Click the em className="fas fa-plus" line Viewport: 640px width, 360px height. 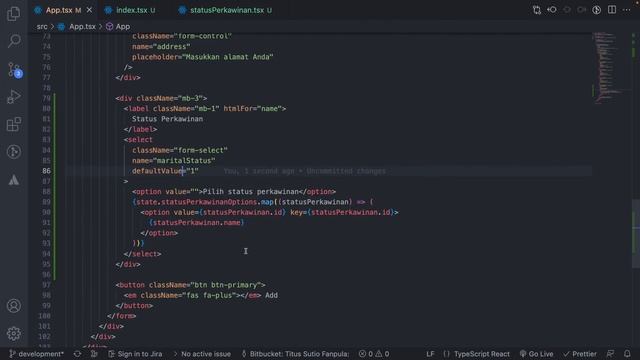(x=200, y=296)
